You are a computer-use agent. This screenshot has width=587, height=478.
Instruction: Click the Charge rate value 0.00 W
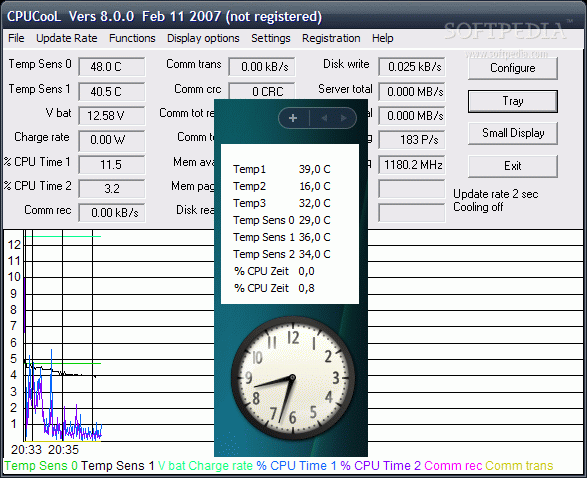pos(112,140)
